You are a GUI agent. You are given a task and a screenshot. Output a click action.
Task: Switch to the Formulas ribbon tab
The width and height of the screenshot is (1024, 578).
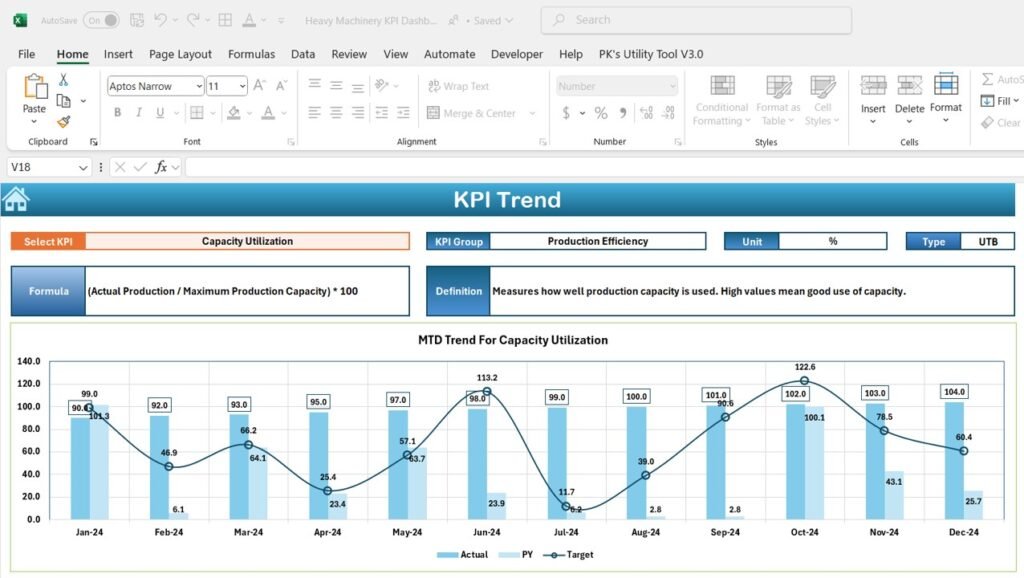251,54
